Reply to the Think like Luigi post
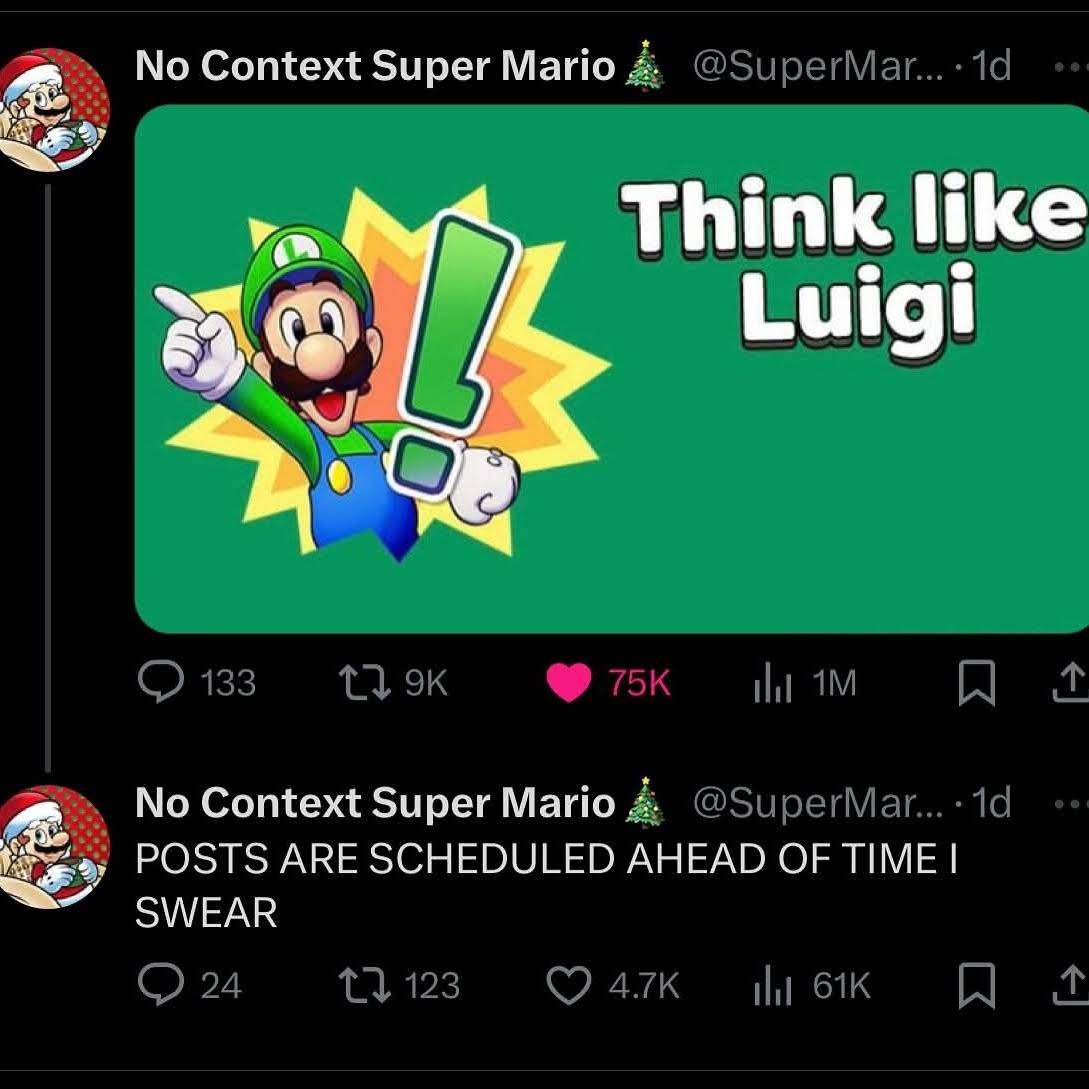The height and width of the screenshot is (1089, 1089). pos(157,684)
